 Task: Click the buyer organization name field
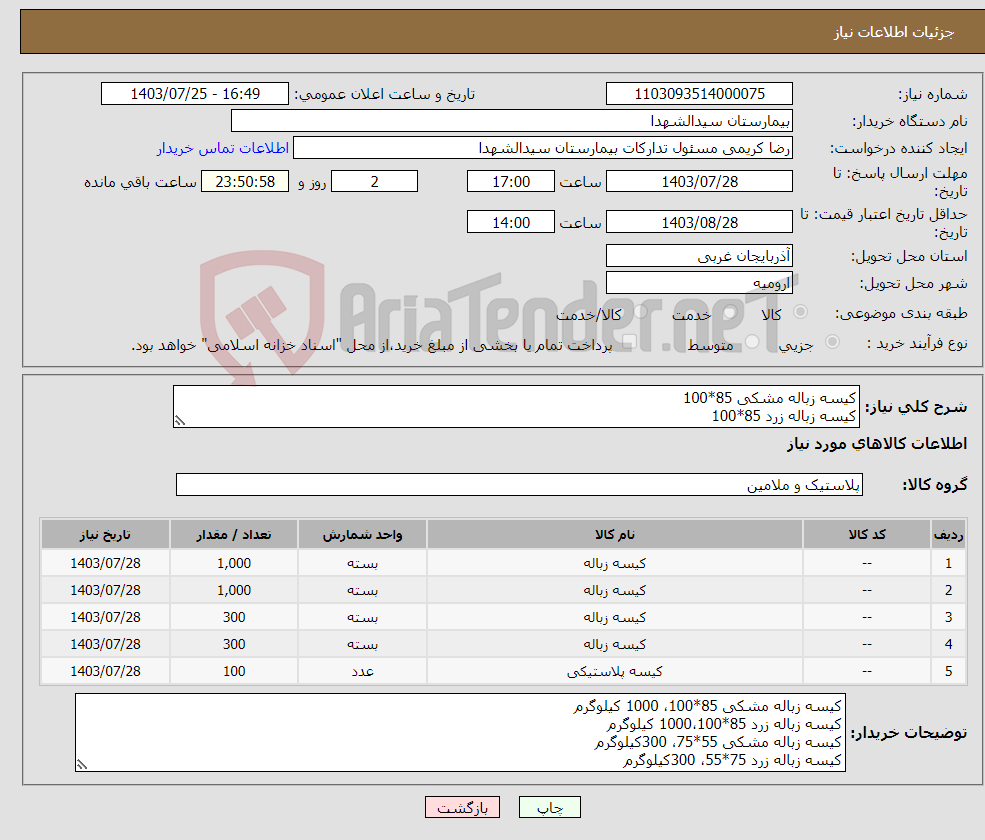512,121
